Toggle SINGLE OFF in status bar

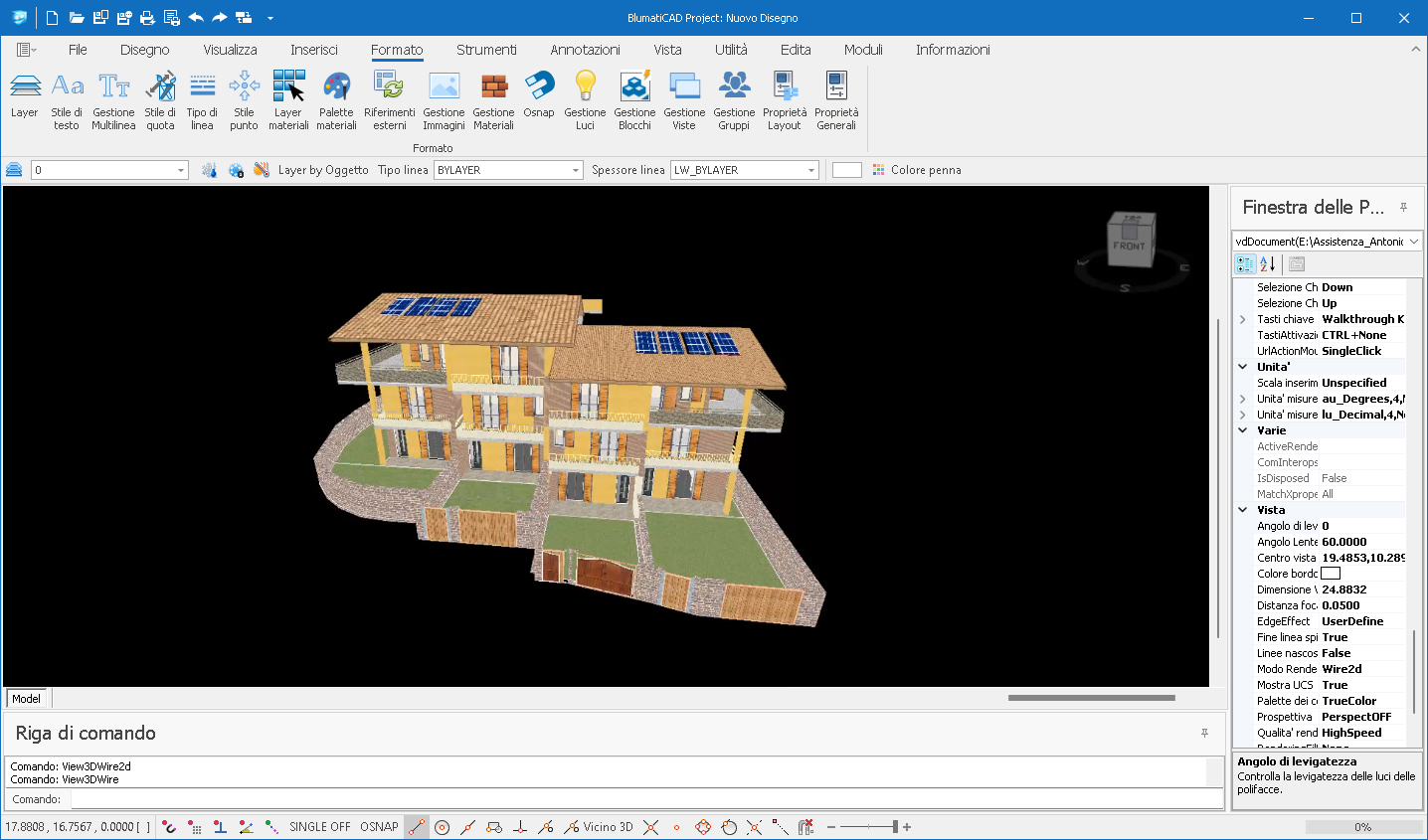(319, 827)
